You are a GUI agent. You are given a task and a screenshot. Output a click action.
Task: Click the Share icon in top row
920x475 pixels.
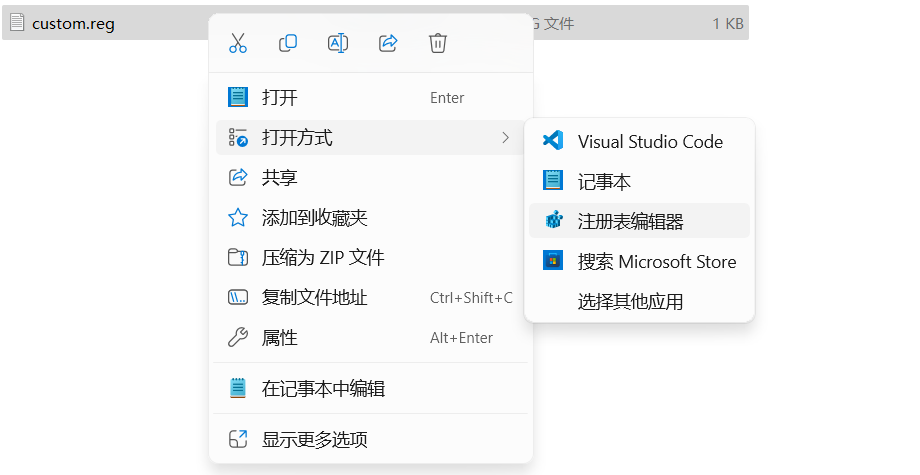coord(388,43)
